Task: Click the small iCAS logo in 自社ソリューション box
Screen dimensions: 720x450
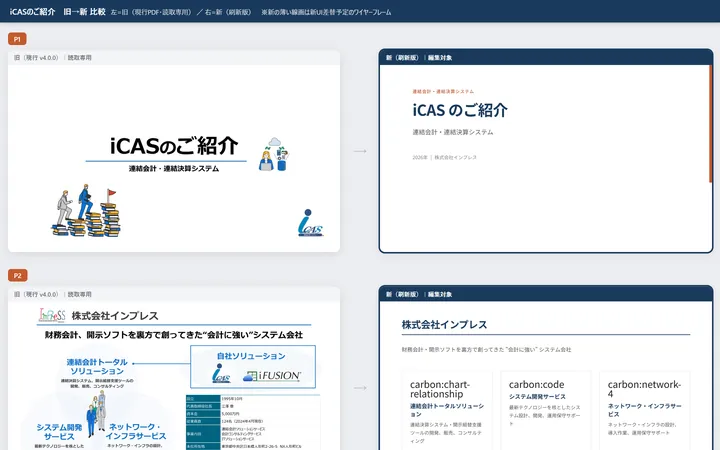Action: point(221,373)
